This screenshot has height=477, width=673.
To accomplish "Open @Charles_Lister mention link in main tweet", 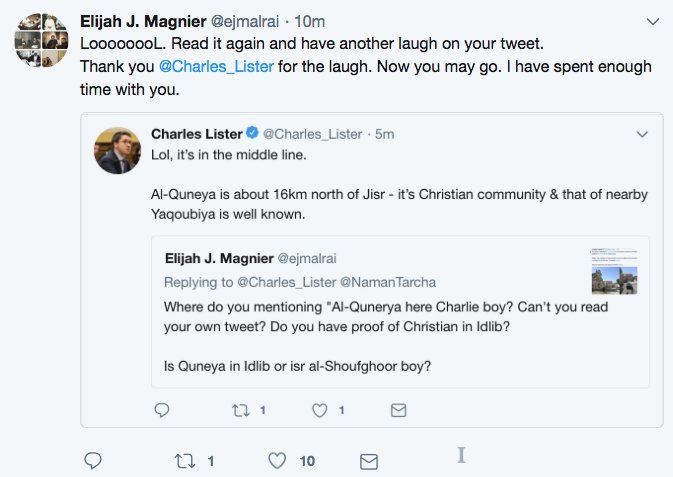I will [x=216, y=67].
